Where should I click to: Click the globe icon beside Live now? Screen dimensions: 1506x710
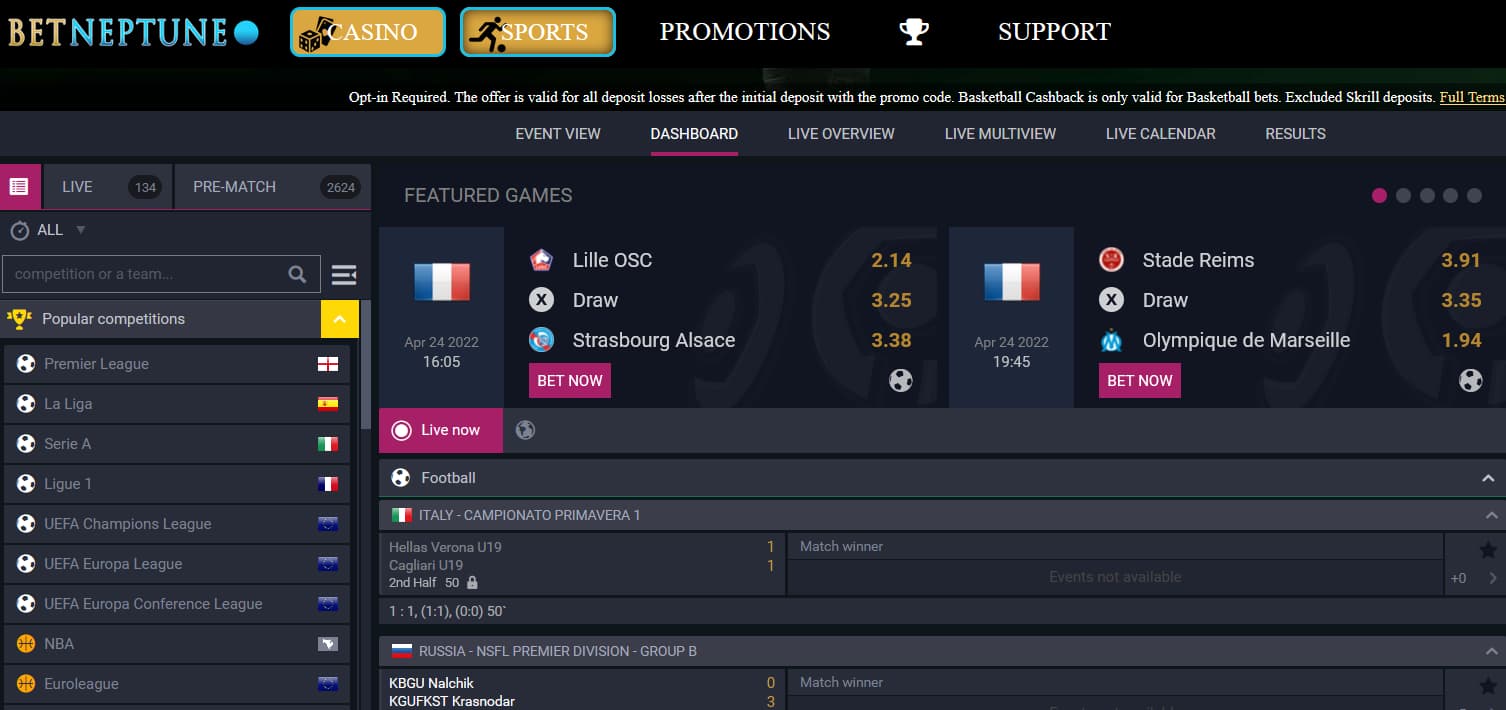[525, 430]
